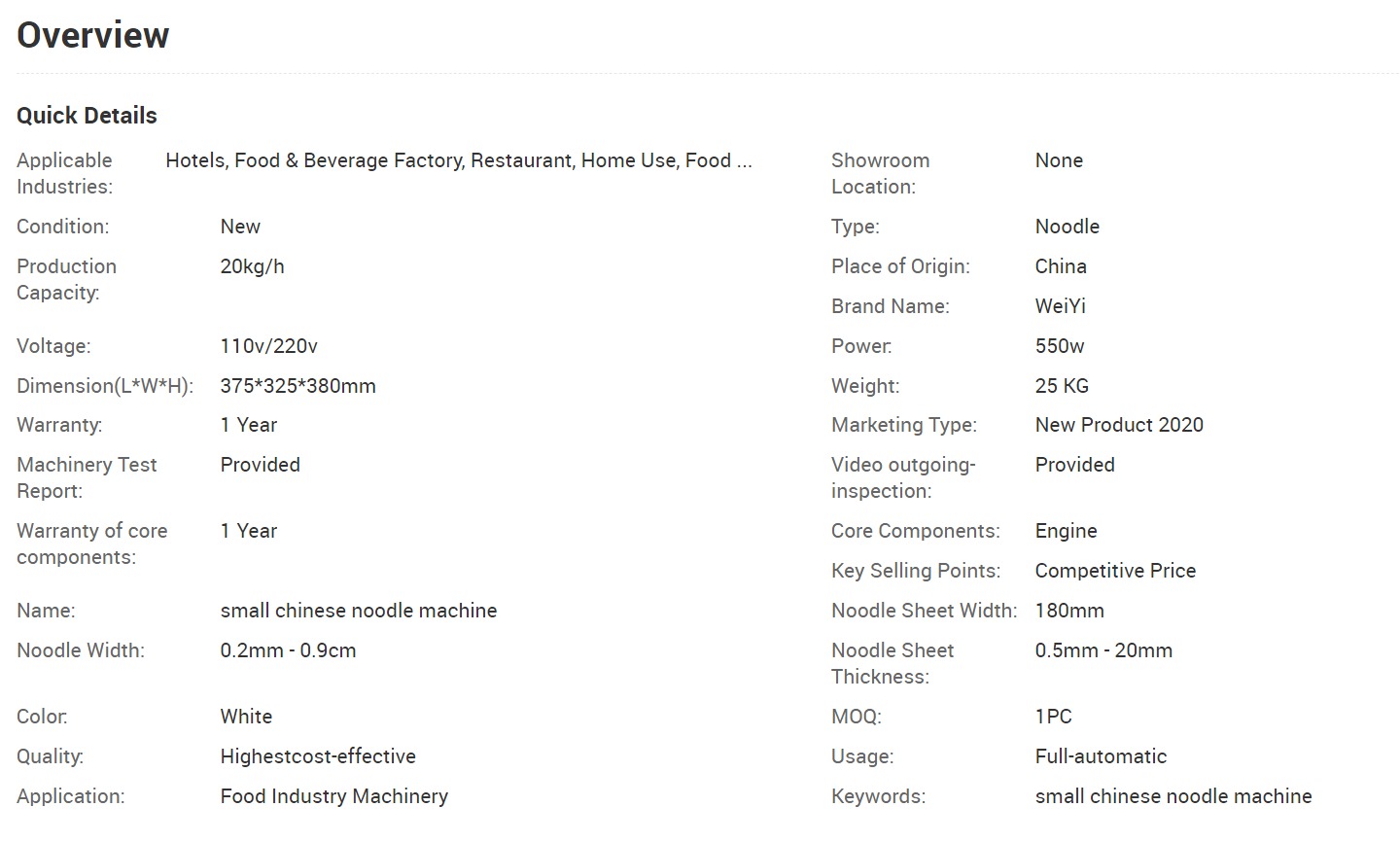
Task: Expand truncated Applicable Industries value
Action: click(x=459, y=160)
